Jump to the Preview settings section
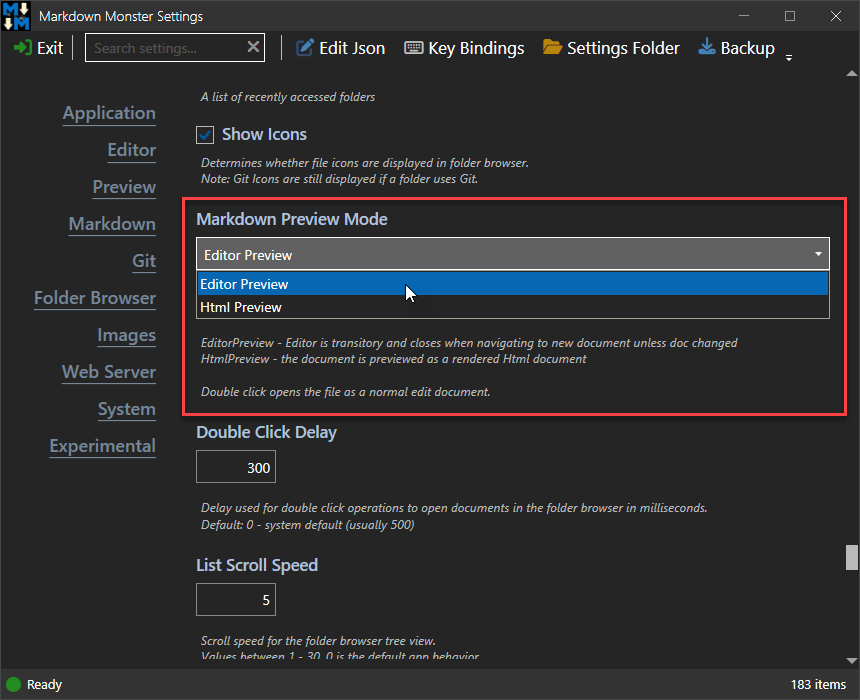 point(124,187)
